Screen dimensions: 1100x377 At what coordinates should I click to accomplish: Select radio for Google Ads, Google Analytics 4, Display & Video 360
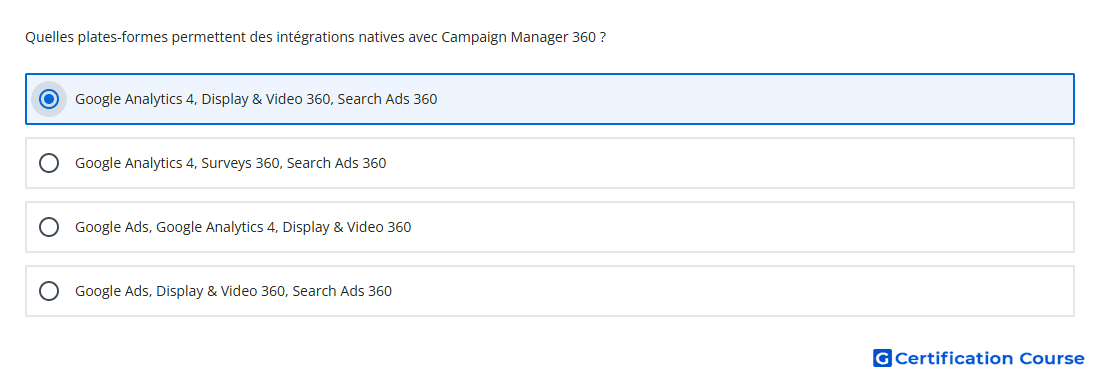point(49,227)
